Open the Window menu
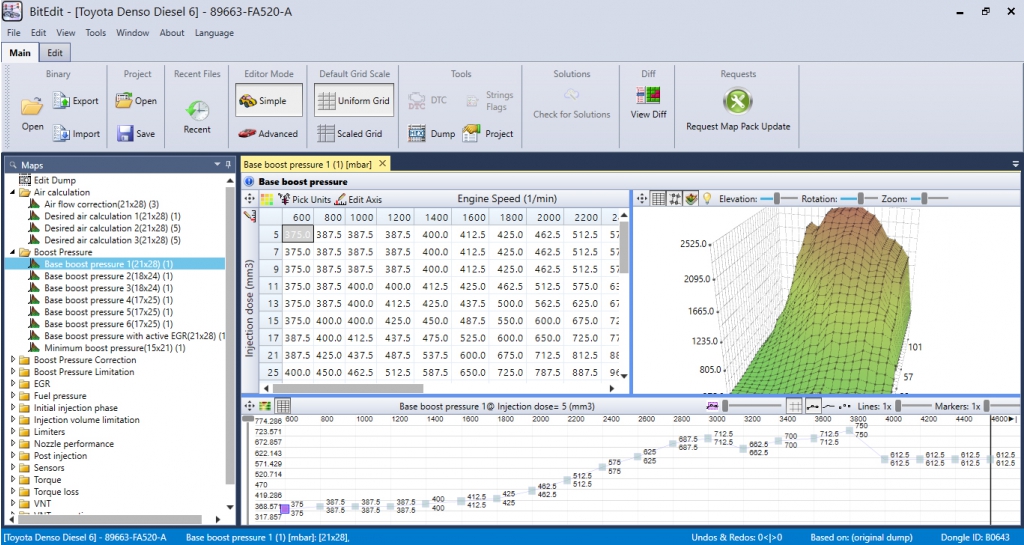Viewport: 1024px width, 545px height. pos(133,33)
